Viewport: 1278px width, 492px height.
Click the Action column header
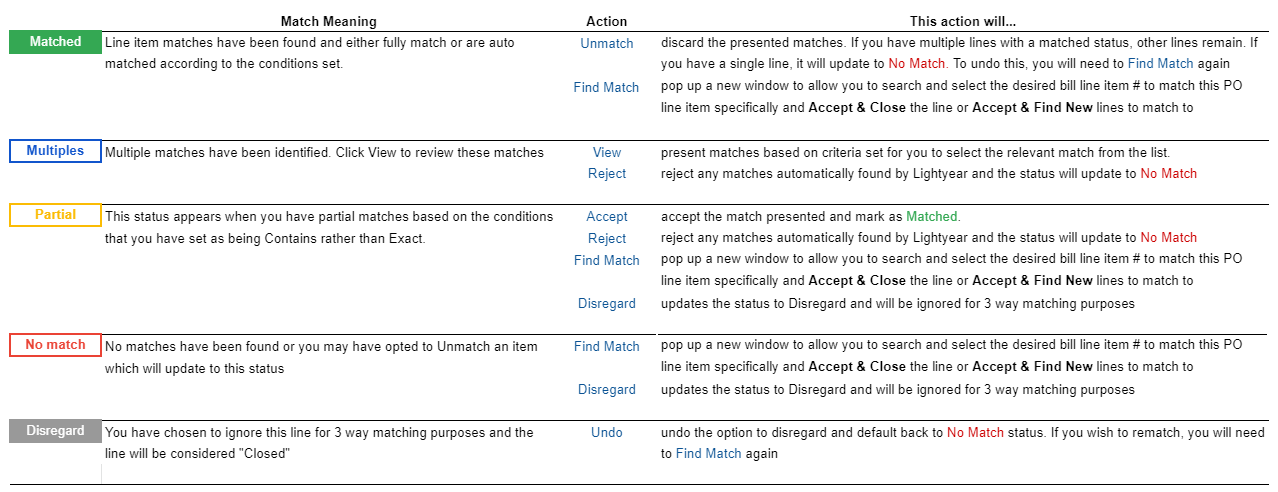coord(607,20)
